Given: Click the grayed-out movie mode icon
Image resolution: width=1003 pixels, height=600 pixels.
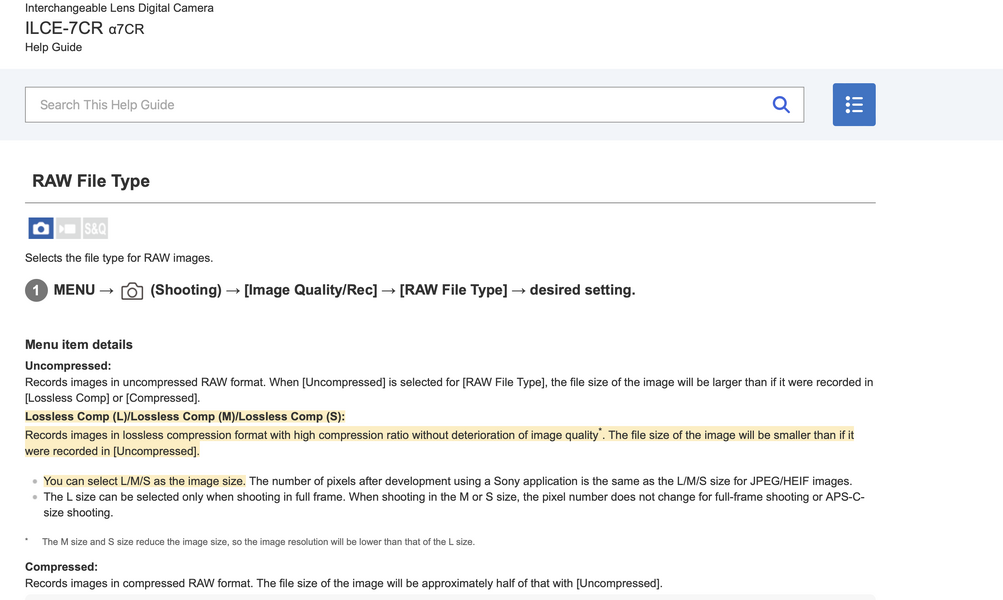Looking at the screenshot, I should point(68,229).
